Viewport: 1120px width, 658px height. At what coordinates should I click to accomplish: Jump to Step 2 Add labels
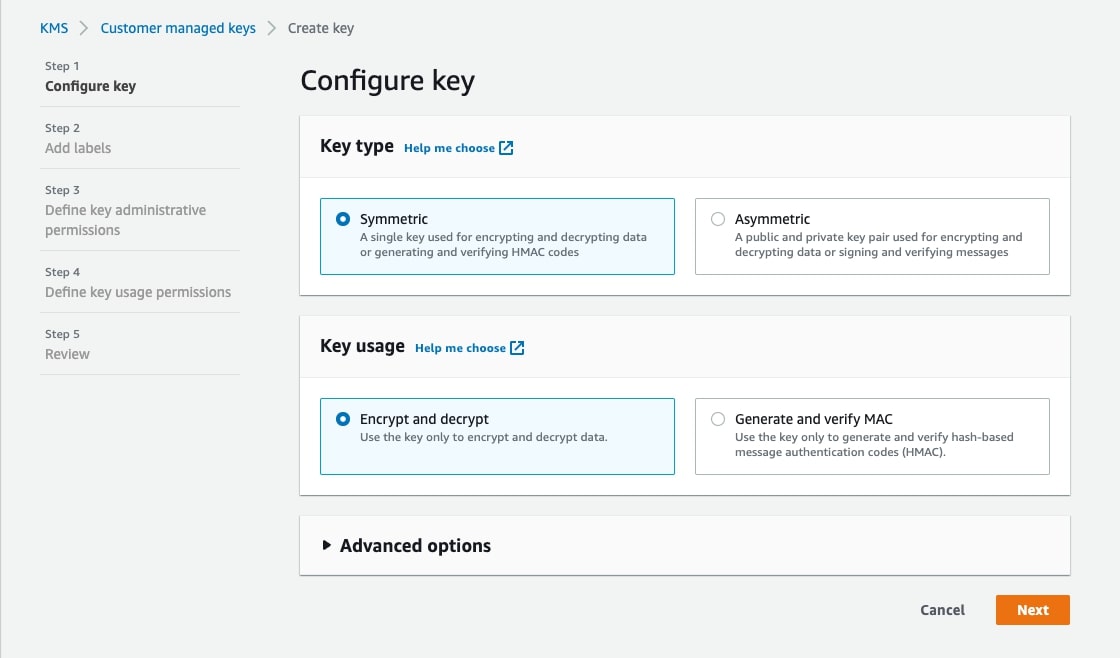(78, 148)
